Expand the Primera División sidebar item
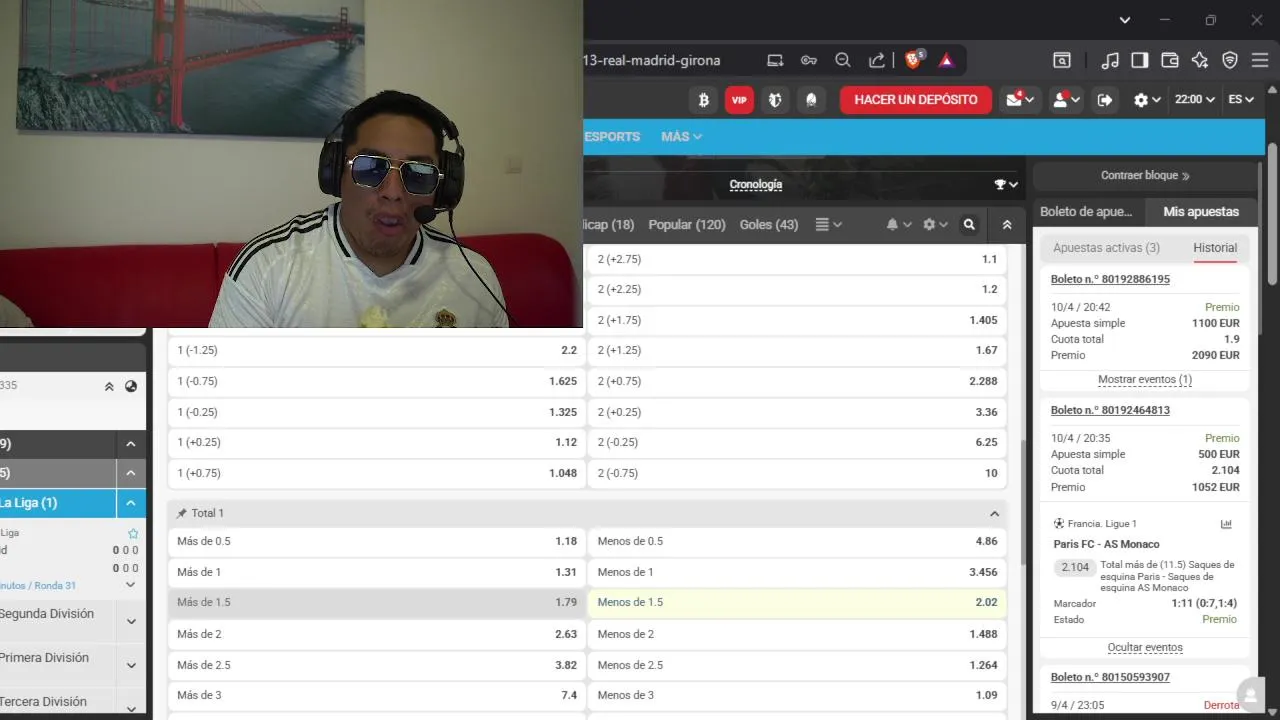 click(x=131, y=665)
